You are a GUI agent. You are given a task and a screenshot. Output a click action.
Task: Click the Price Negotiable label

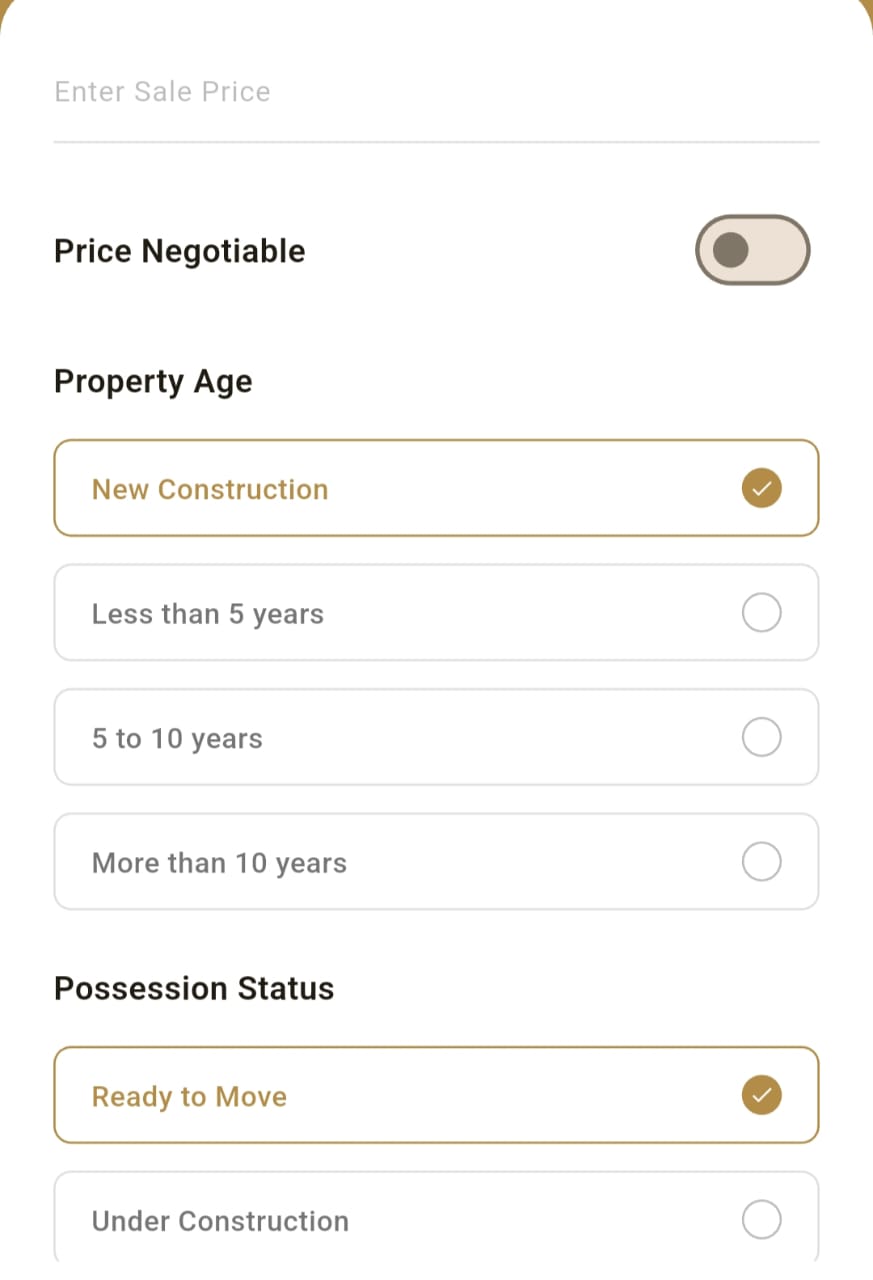click(180, 251)
